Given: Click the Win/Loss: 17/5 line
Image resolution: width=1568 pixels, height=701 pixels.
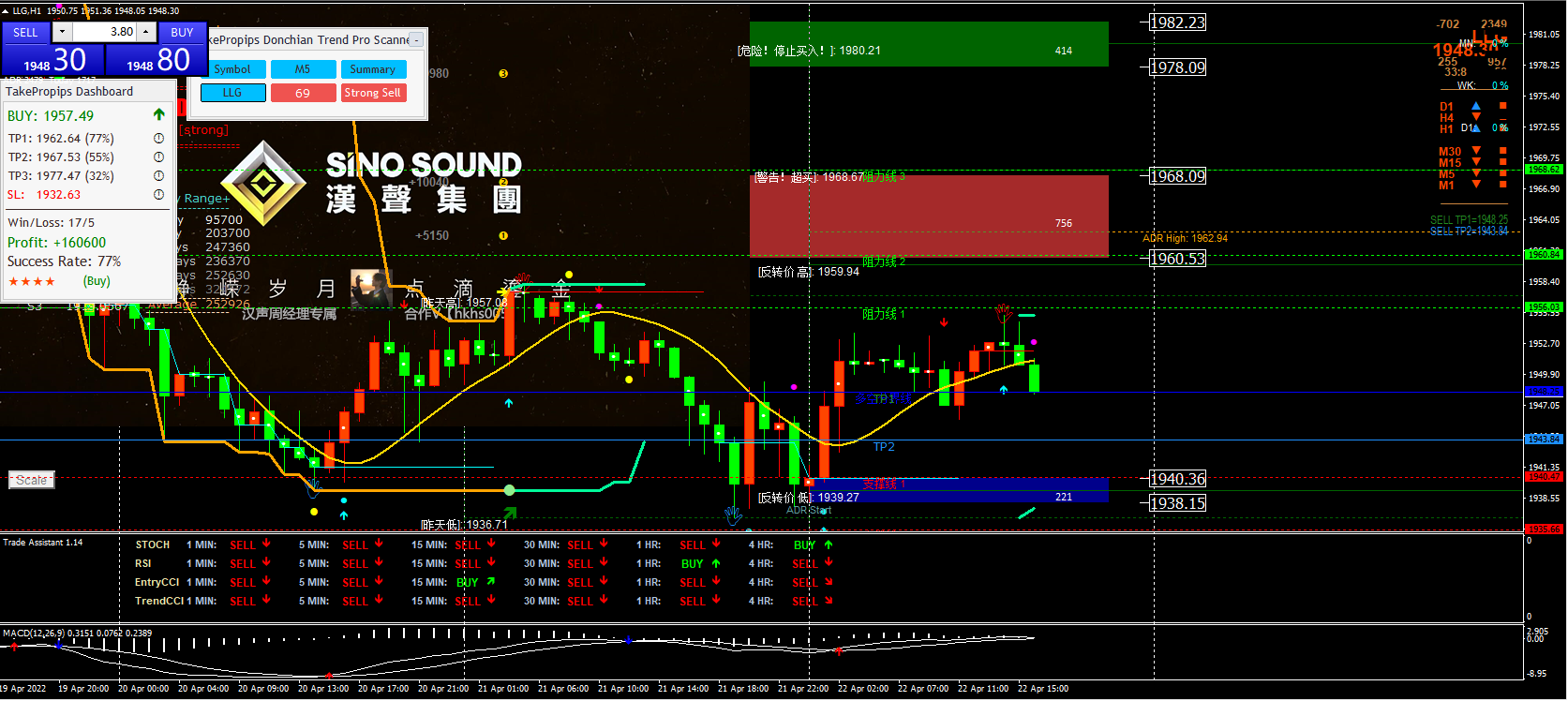Looking at the screenshot, I should [51, 223].
